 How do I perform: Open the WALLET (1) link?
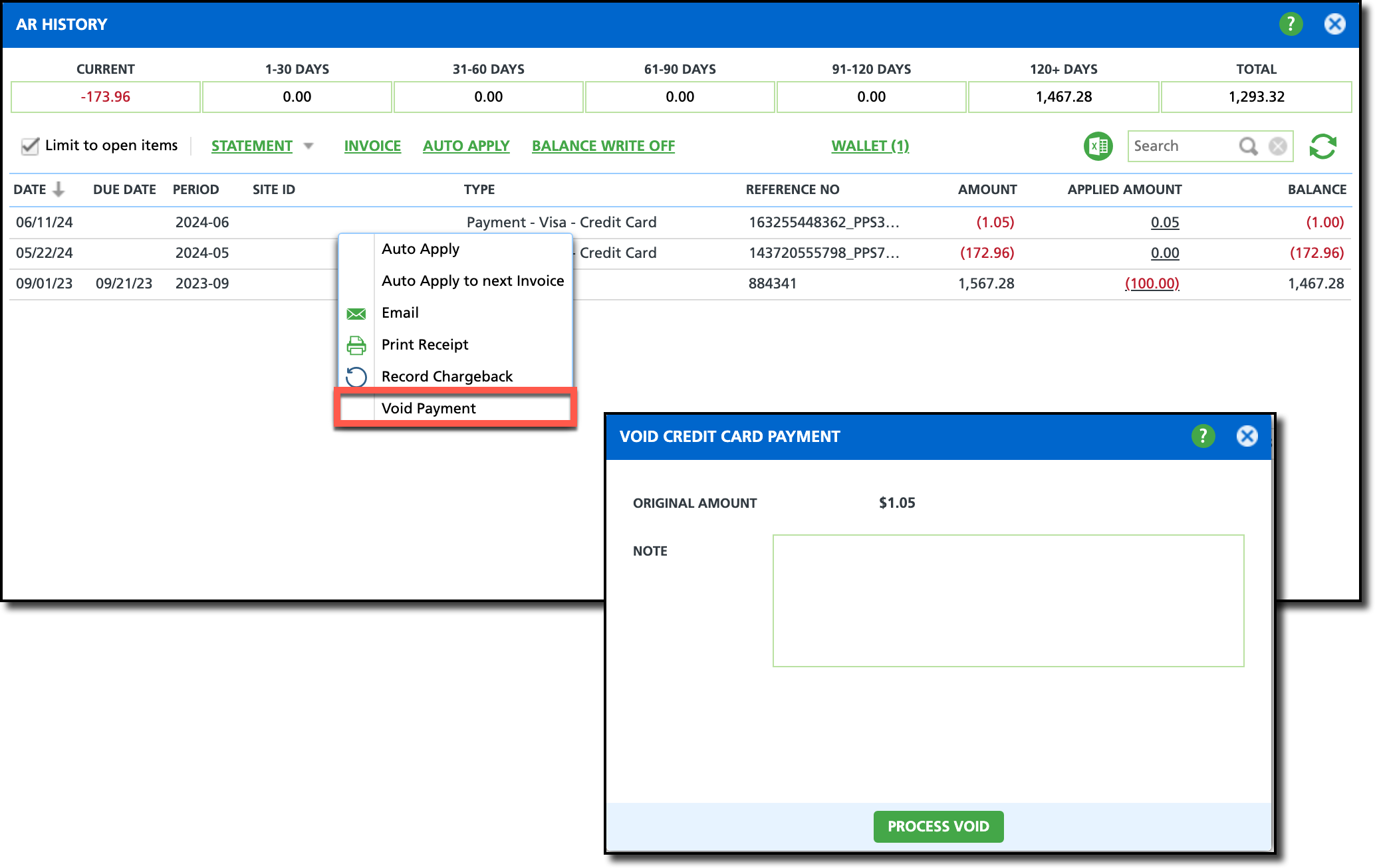[870, 146]
